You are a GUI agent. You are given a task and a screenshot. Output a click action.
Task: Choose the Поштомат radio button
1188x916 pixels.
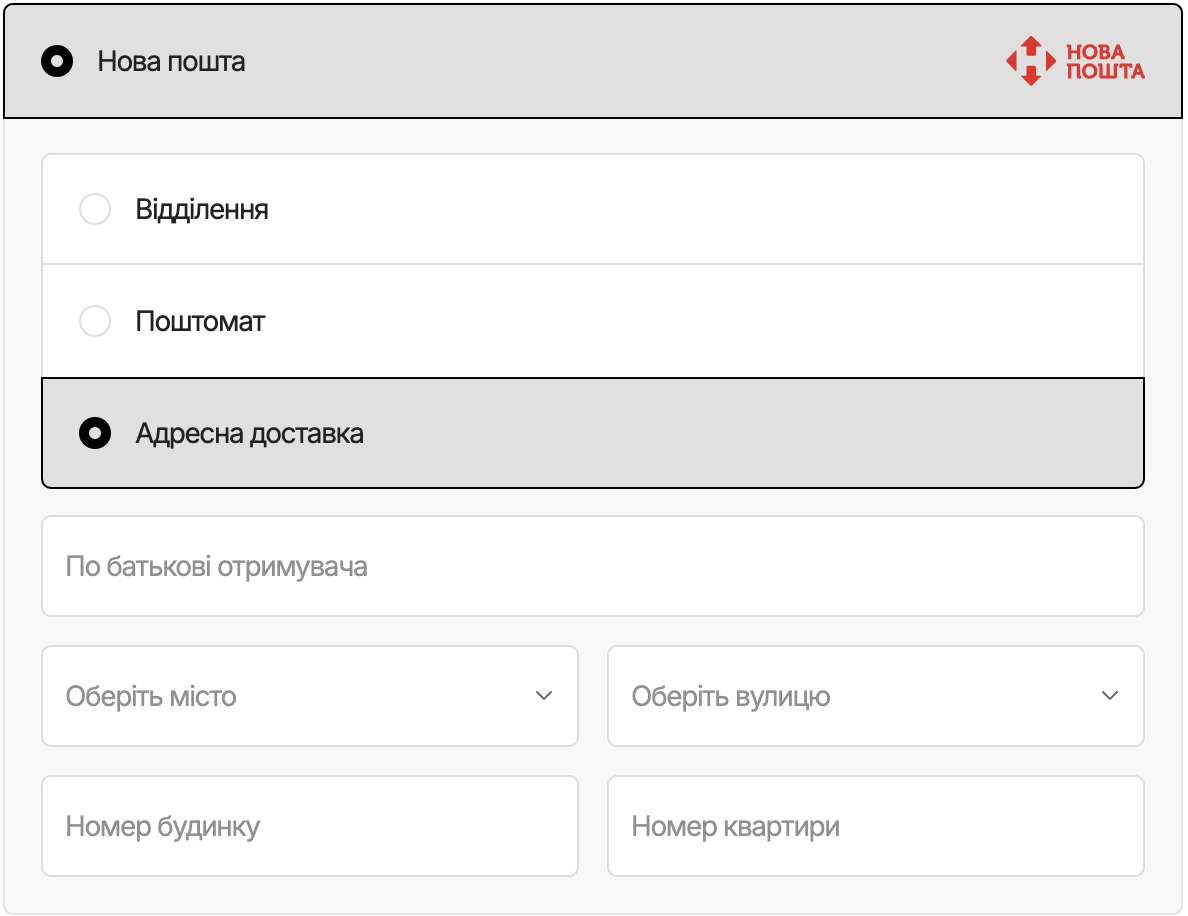(95, 322)
